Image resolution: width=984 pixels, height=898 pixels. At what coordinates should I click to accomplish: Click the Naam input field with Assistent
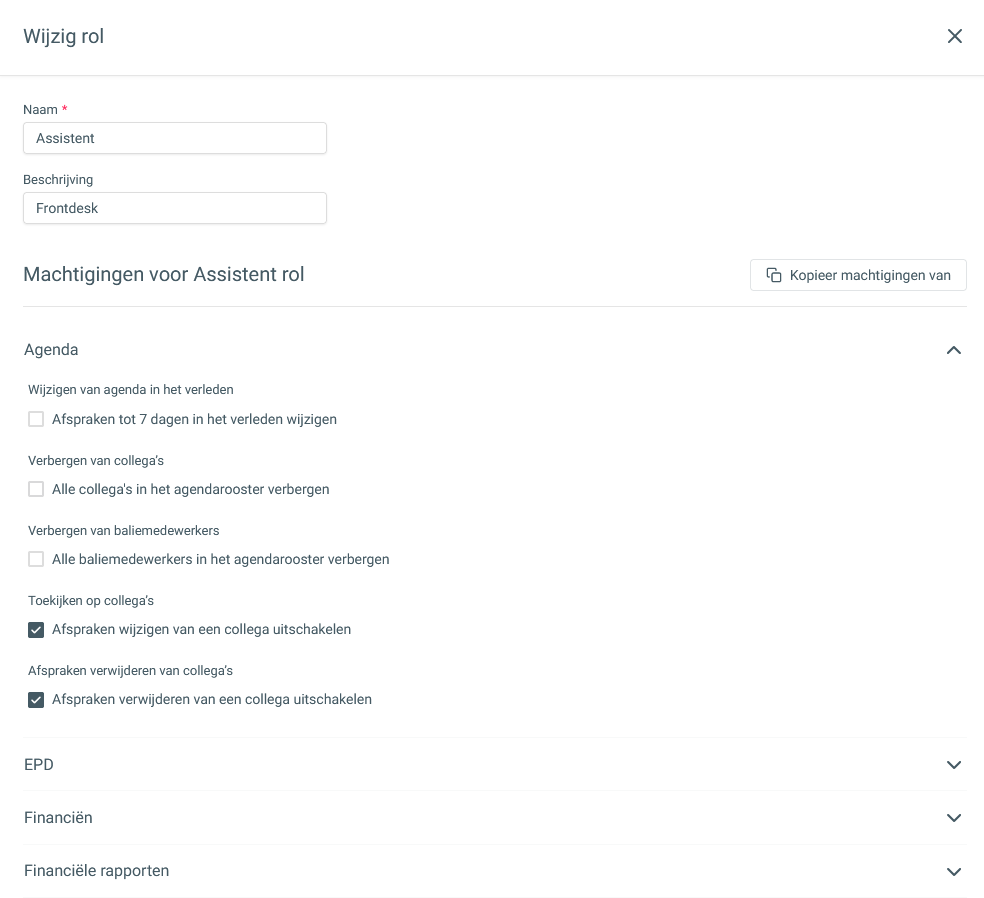[175, 138]
